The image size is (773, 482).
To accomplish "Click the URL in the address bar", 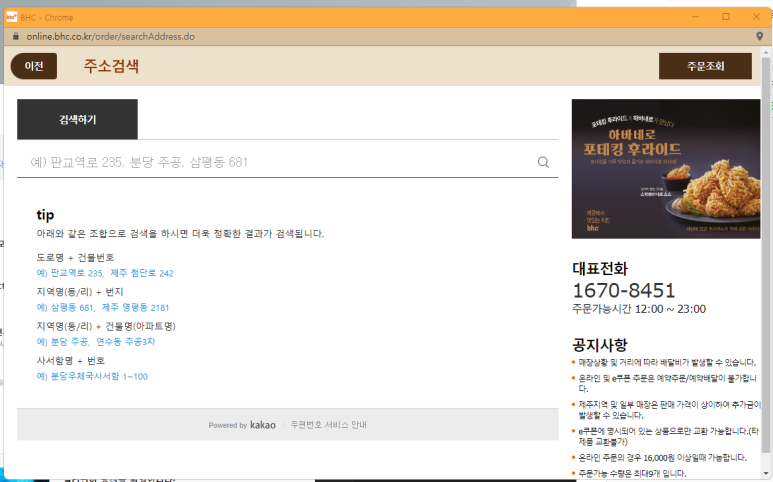I will click(x=110, y=36).
